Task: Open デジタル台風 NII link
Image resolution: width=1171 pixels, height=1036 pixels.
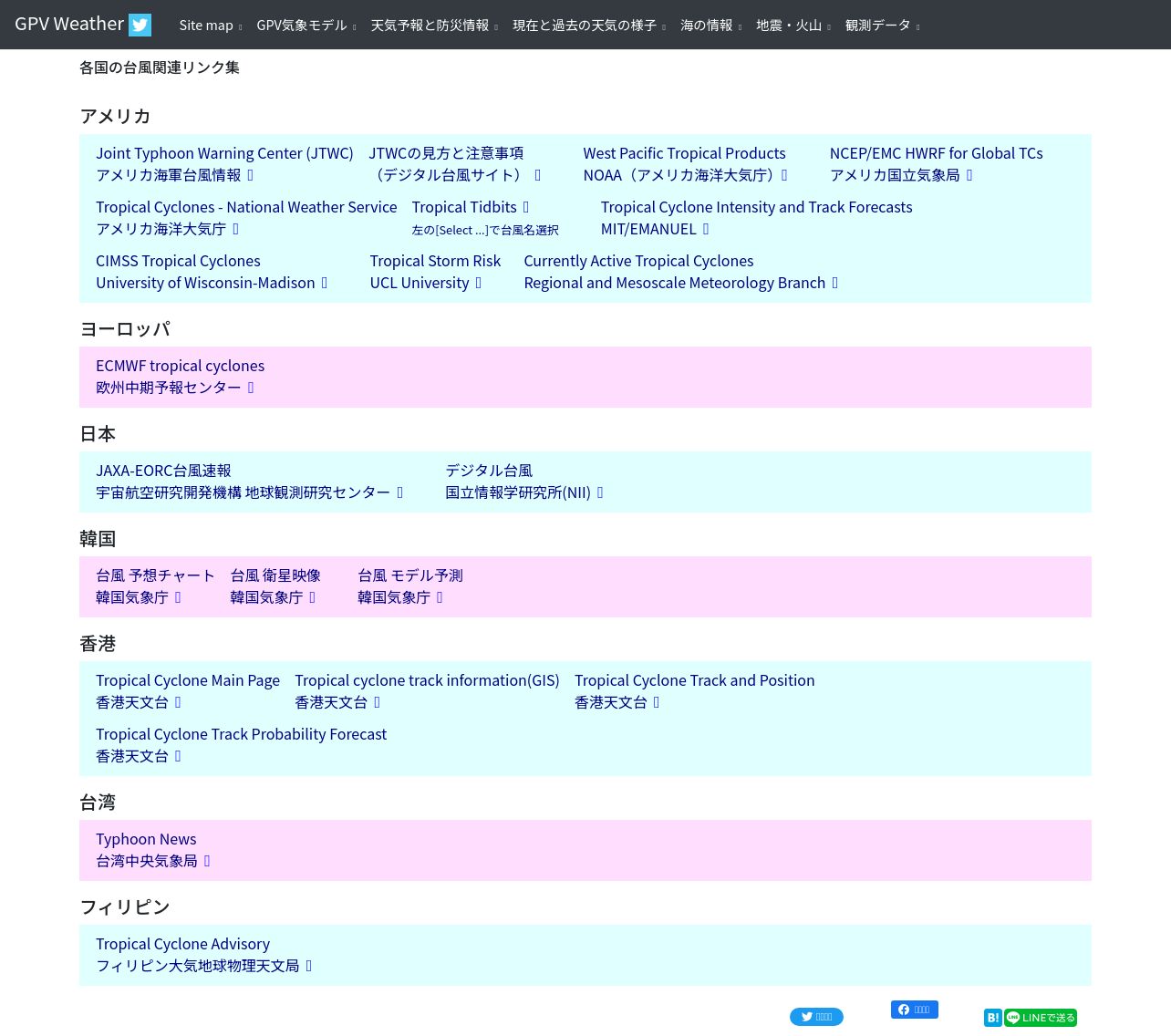Action: (x=524, y=482)
